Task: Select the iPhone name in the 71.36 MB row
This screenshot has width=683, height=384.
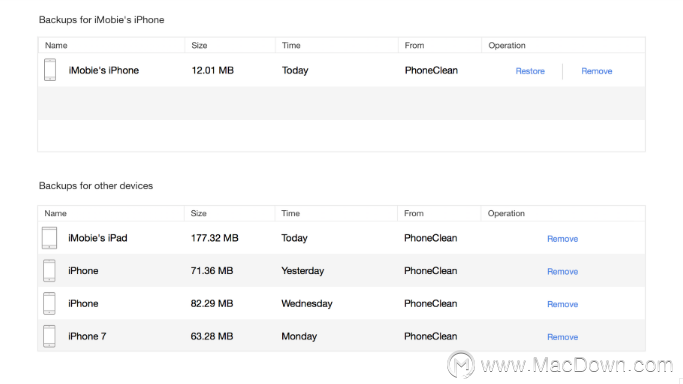Action: [83, 270]
